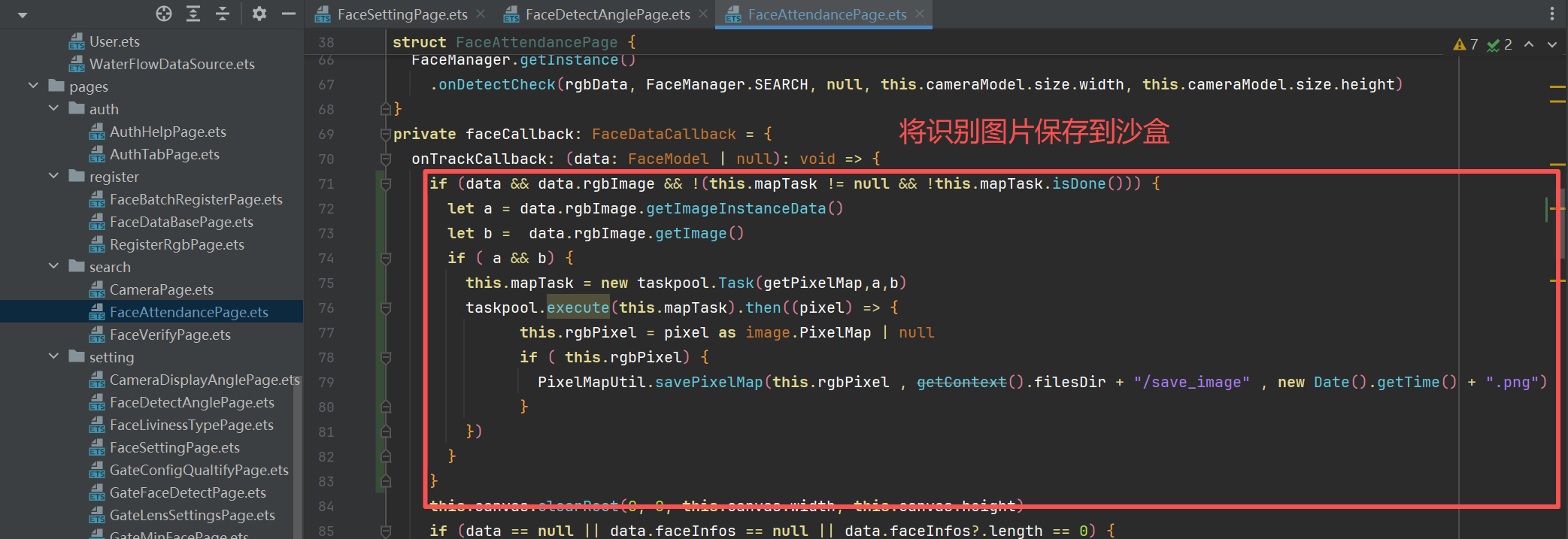Click getImageInstanceData on line 72
This screenshot has width=1568, height=539.
[x=735, y=208]
